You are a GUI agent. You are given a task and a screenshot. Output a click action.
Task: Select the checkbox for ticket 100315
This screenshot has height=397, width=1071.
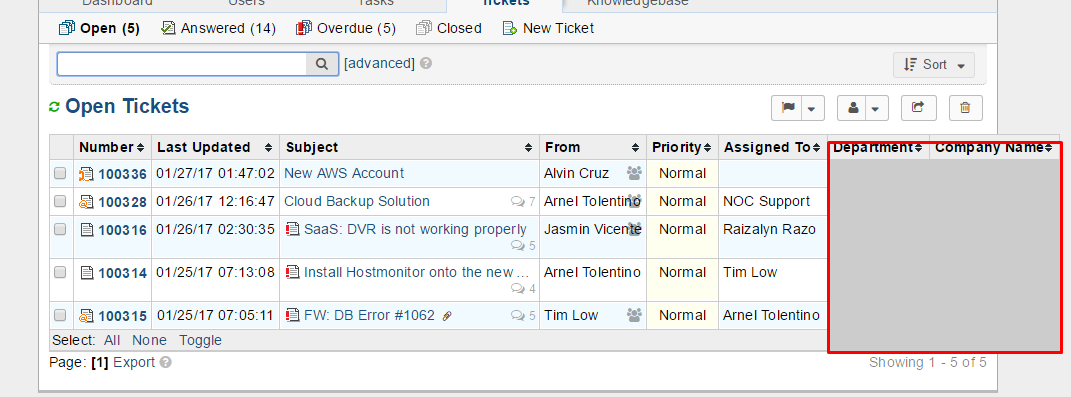60,315
